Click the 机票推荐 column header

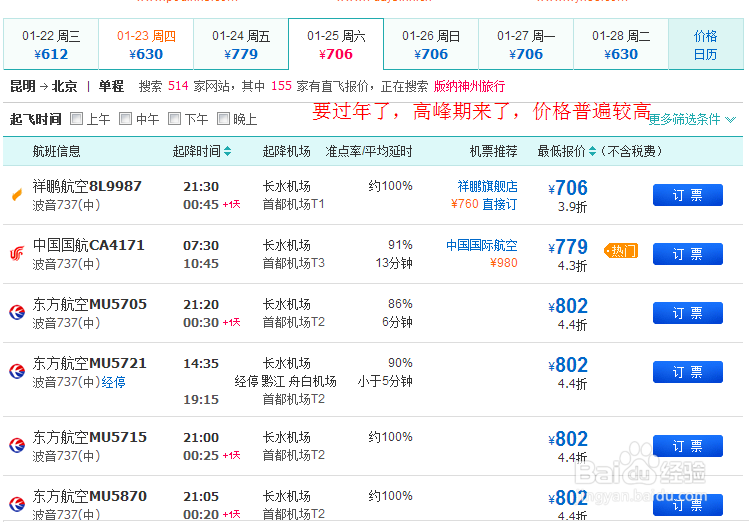493,151
